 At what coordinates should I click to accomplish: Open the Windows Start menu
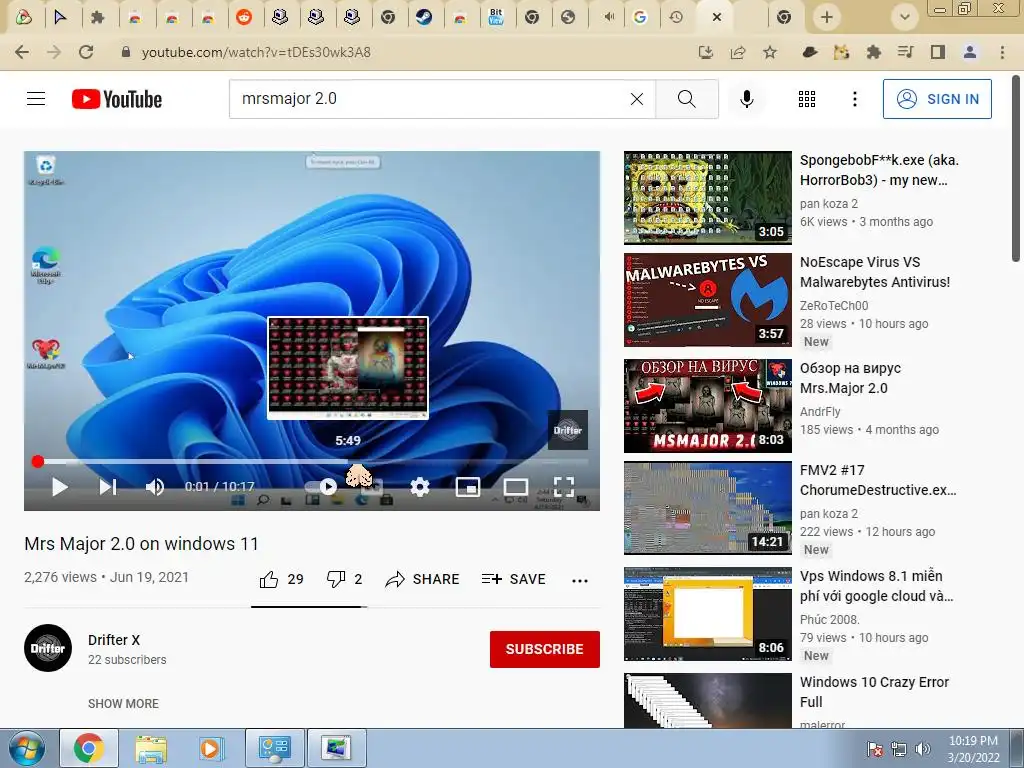(x=27, y=748)
